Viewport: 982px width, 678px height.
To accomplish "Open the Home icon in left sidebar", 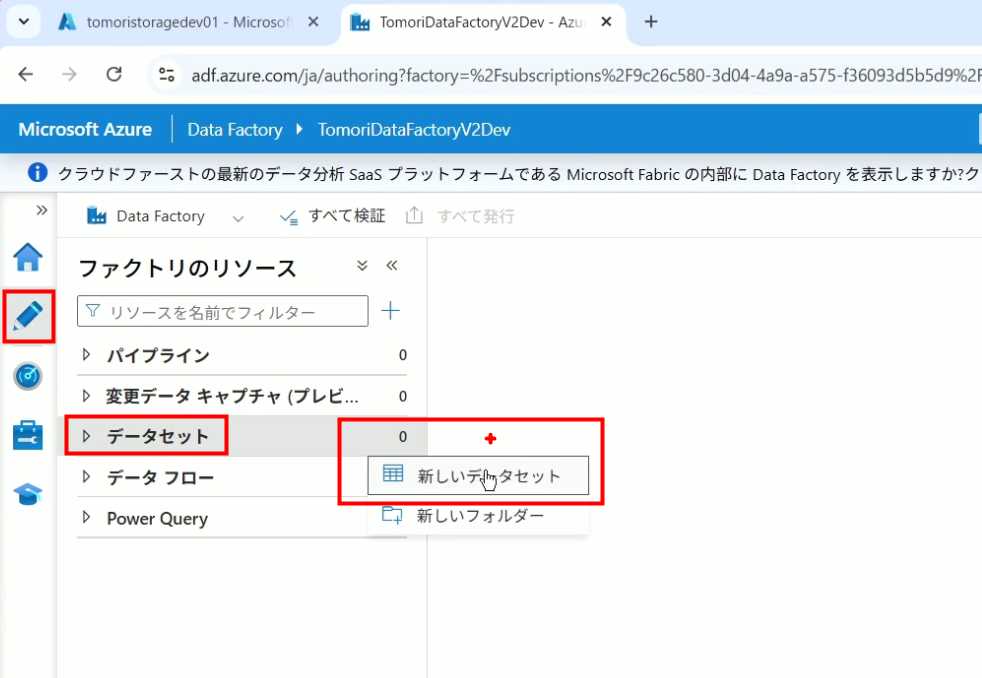I will coord(28,257).
